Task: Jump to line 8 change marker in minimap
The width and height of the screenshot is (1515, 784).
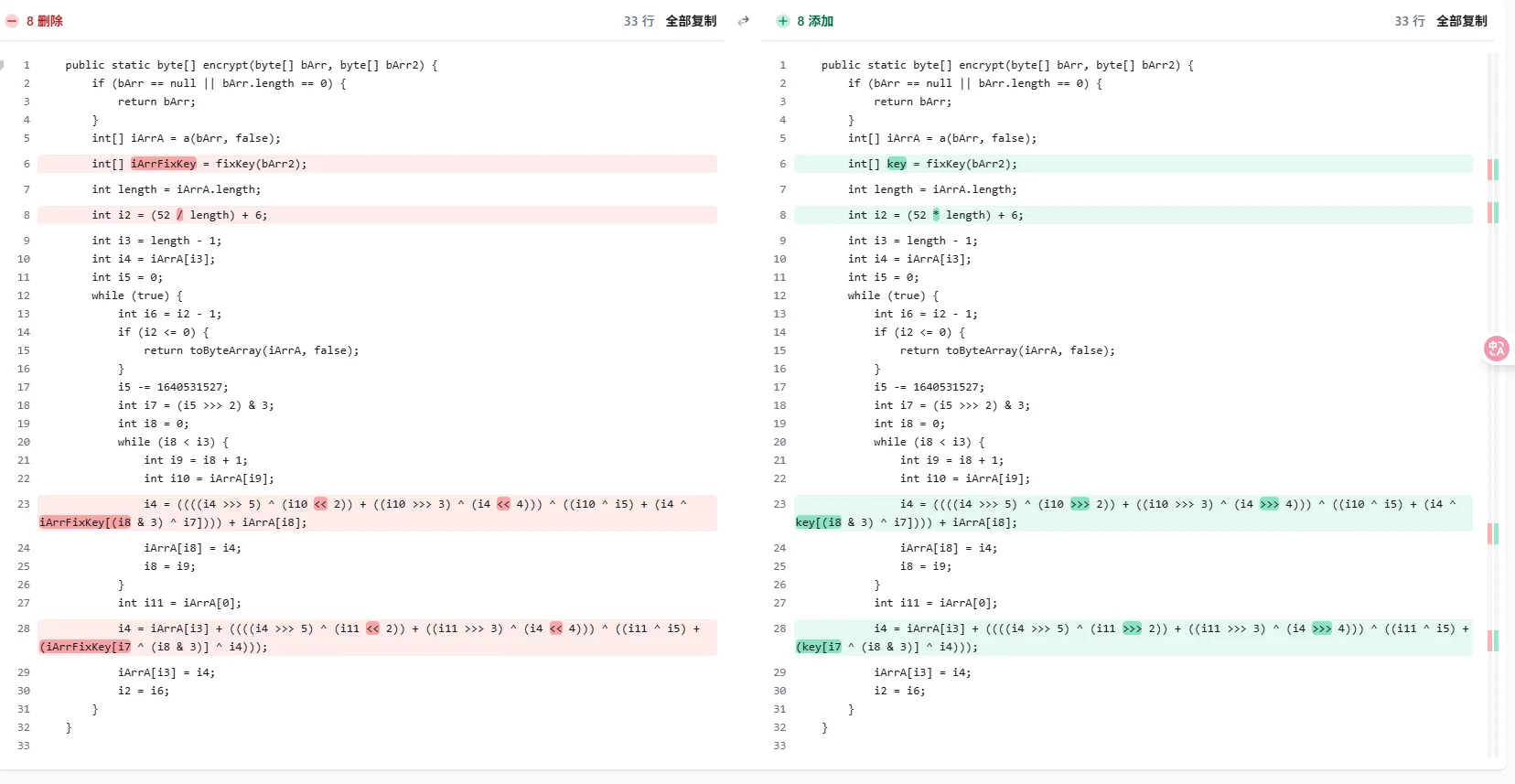Action: (x=1492, y=212)
